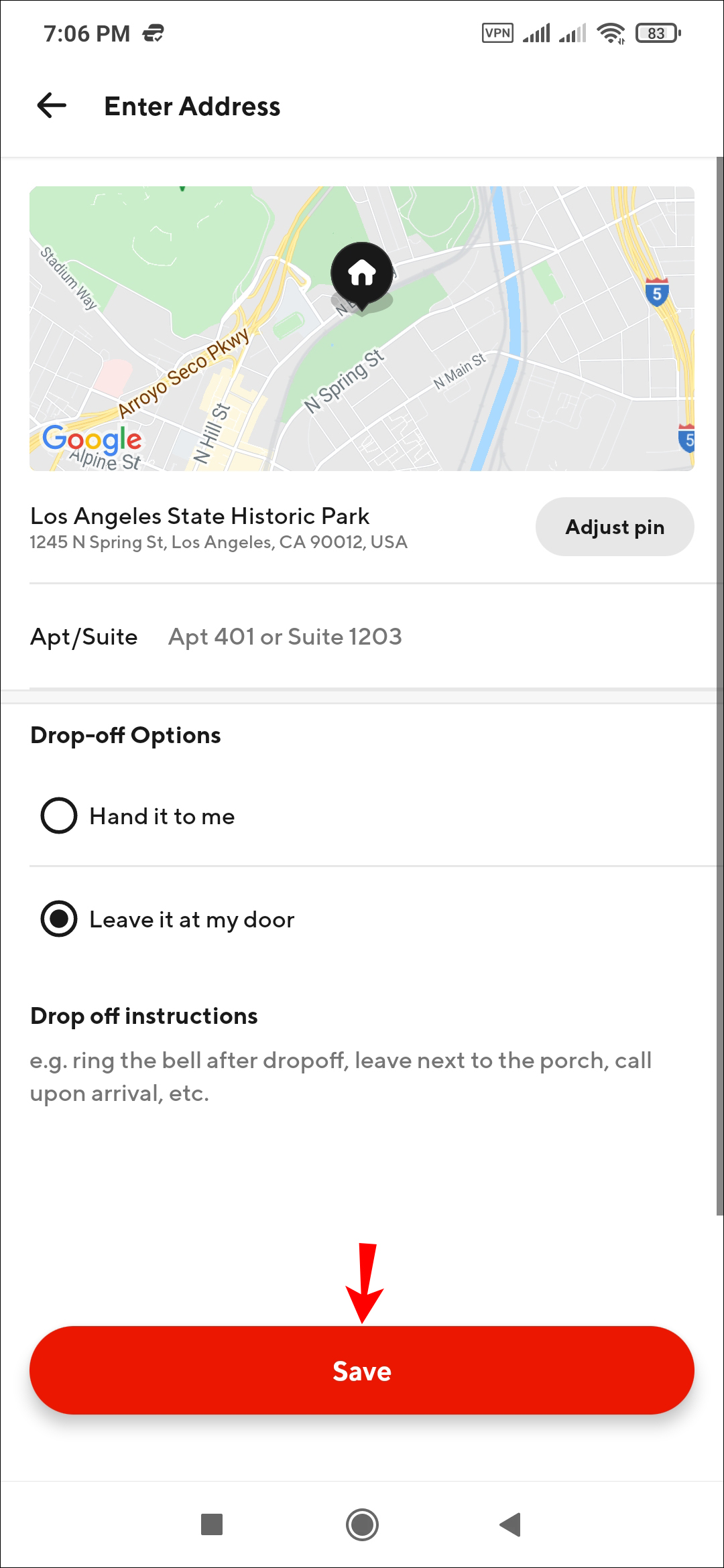Tap the Interstate 5 shield on map
The height and width of the screenshot is (1568, 724).
click(656, 293)
